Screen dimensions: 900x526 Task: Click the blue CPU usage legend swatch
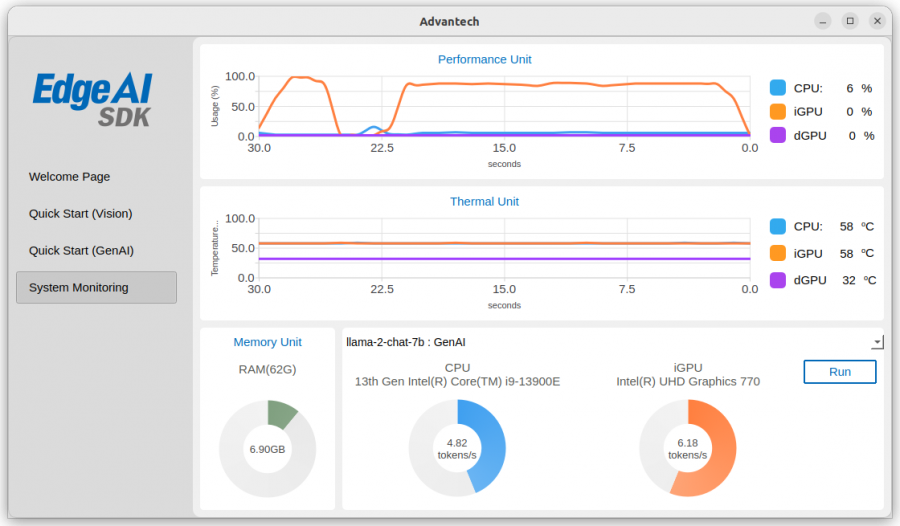778,88
